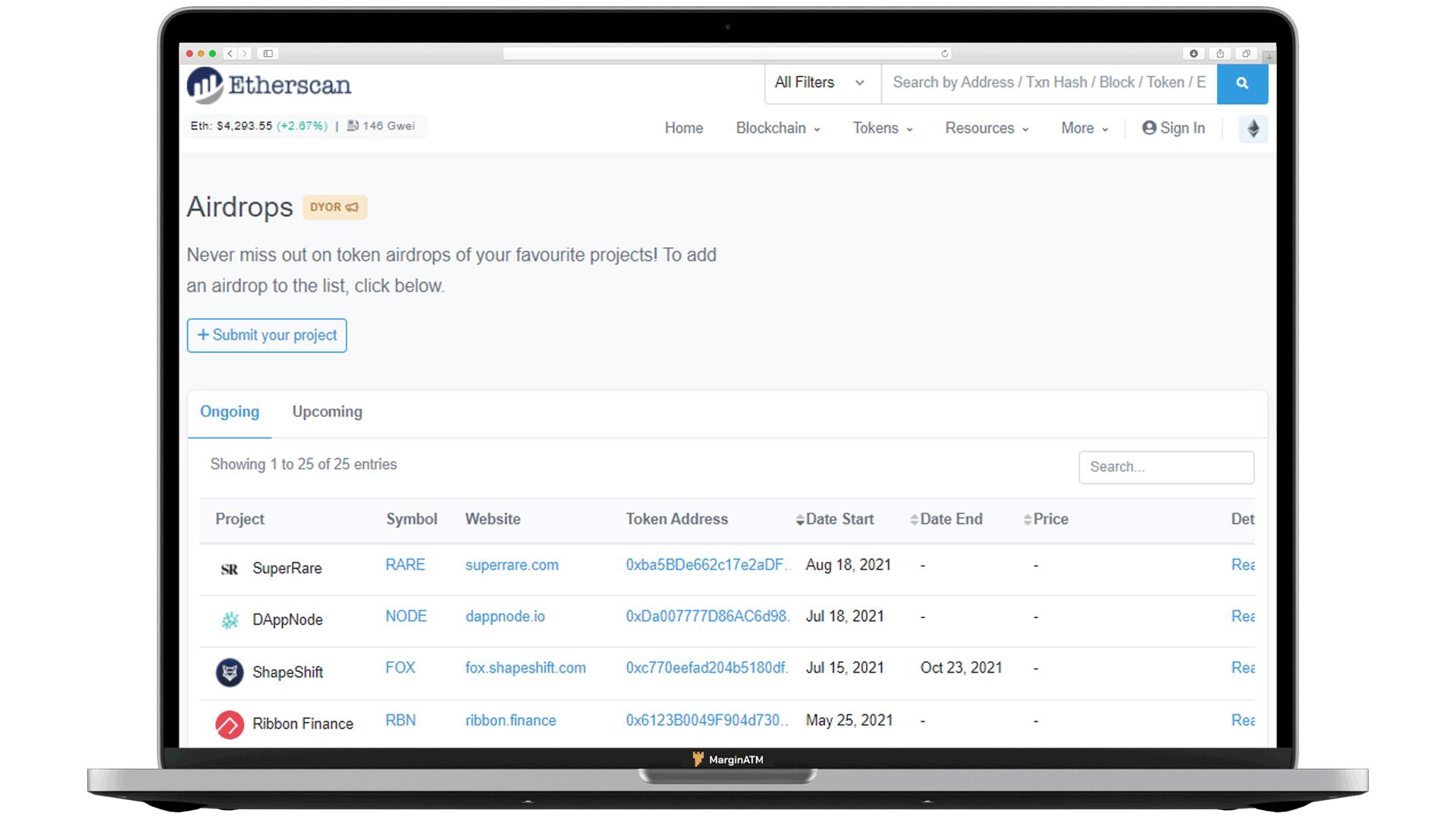Click the 'Oct 23, 2021' date cell
Image resolution: width=1456 pixels, height=819 pixels.
[x=961, y=668]
